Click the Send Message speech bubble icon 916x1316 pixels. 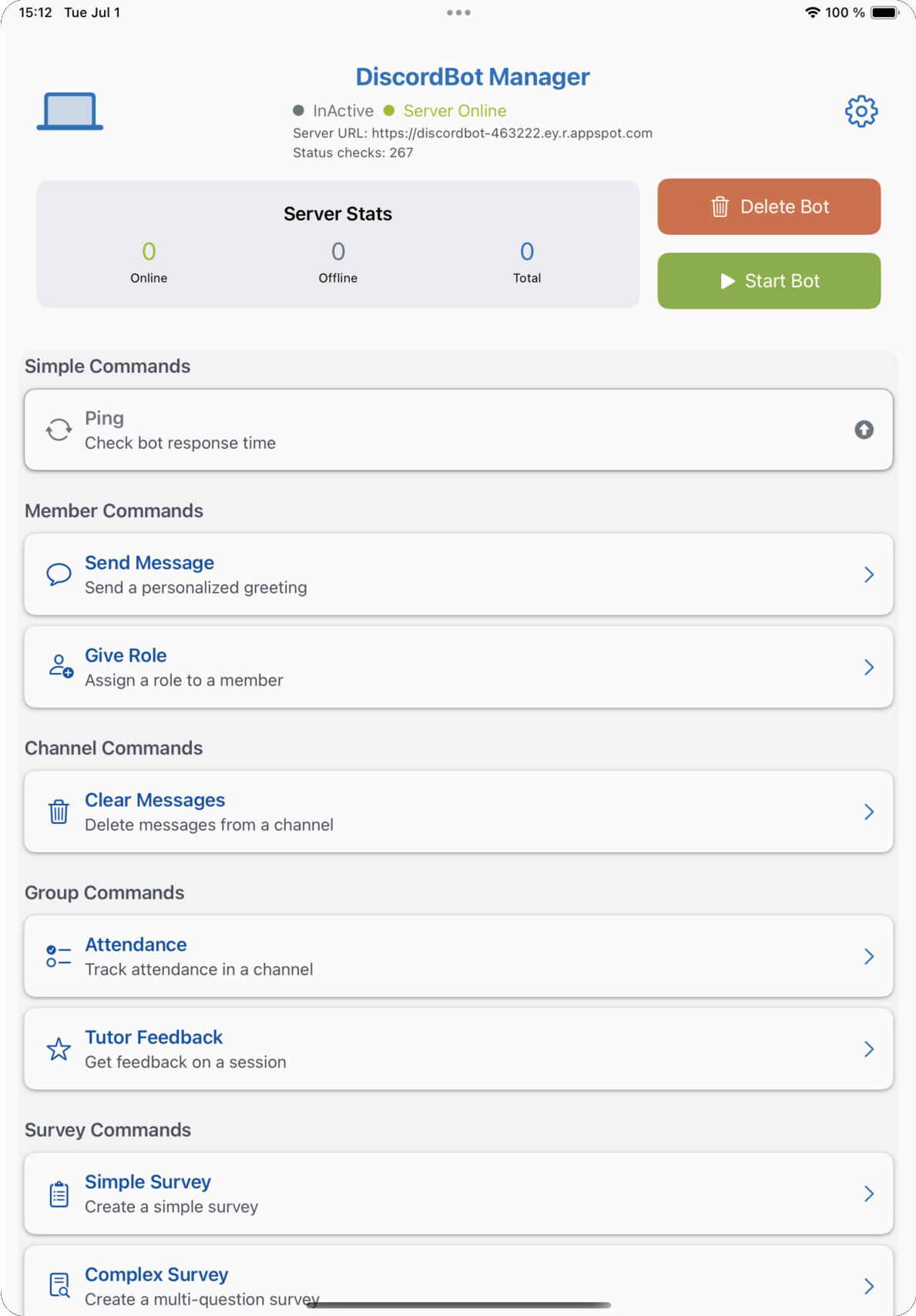coord(59,574)
